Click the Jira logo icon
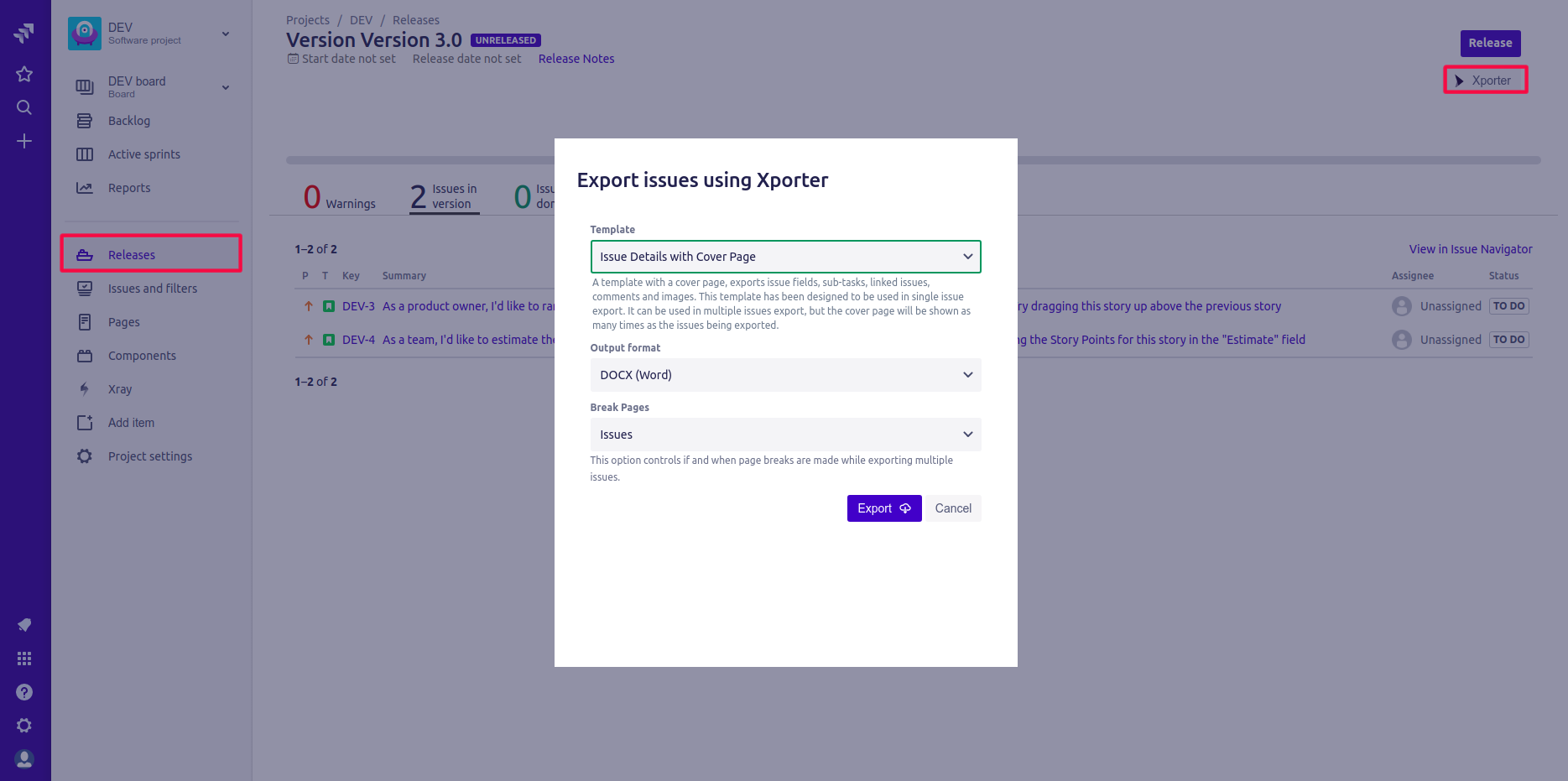The image size is (1568, 781). 24,33
